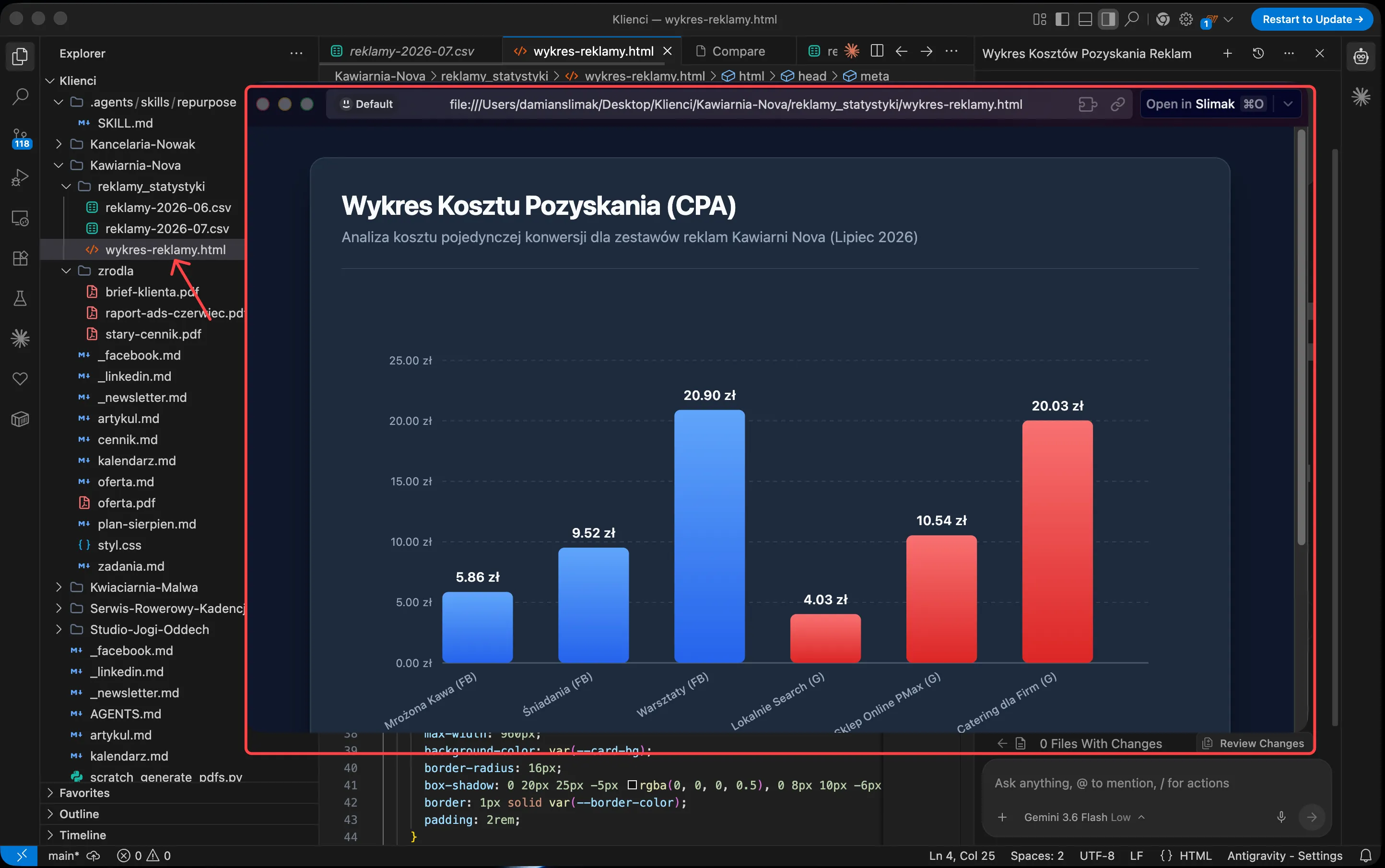The image size is (1385, 868).
Task: Click the Chrome browser icon in title bar
Action: point(1163,20)
